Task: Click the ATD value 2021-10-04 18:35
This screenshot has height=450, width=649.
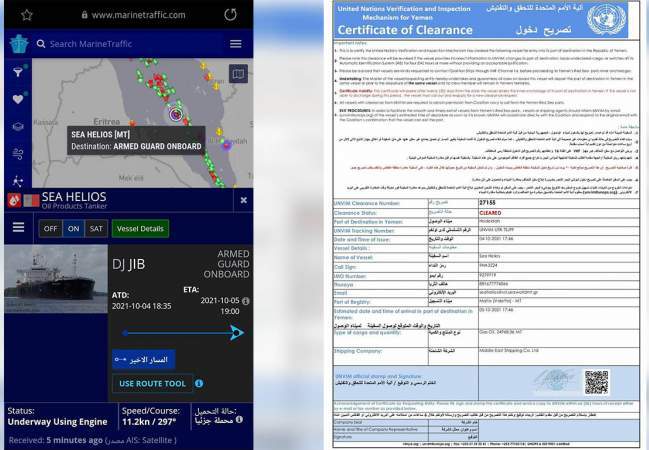Action: [x=142, y=306]
